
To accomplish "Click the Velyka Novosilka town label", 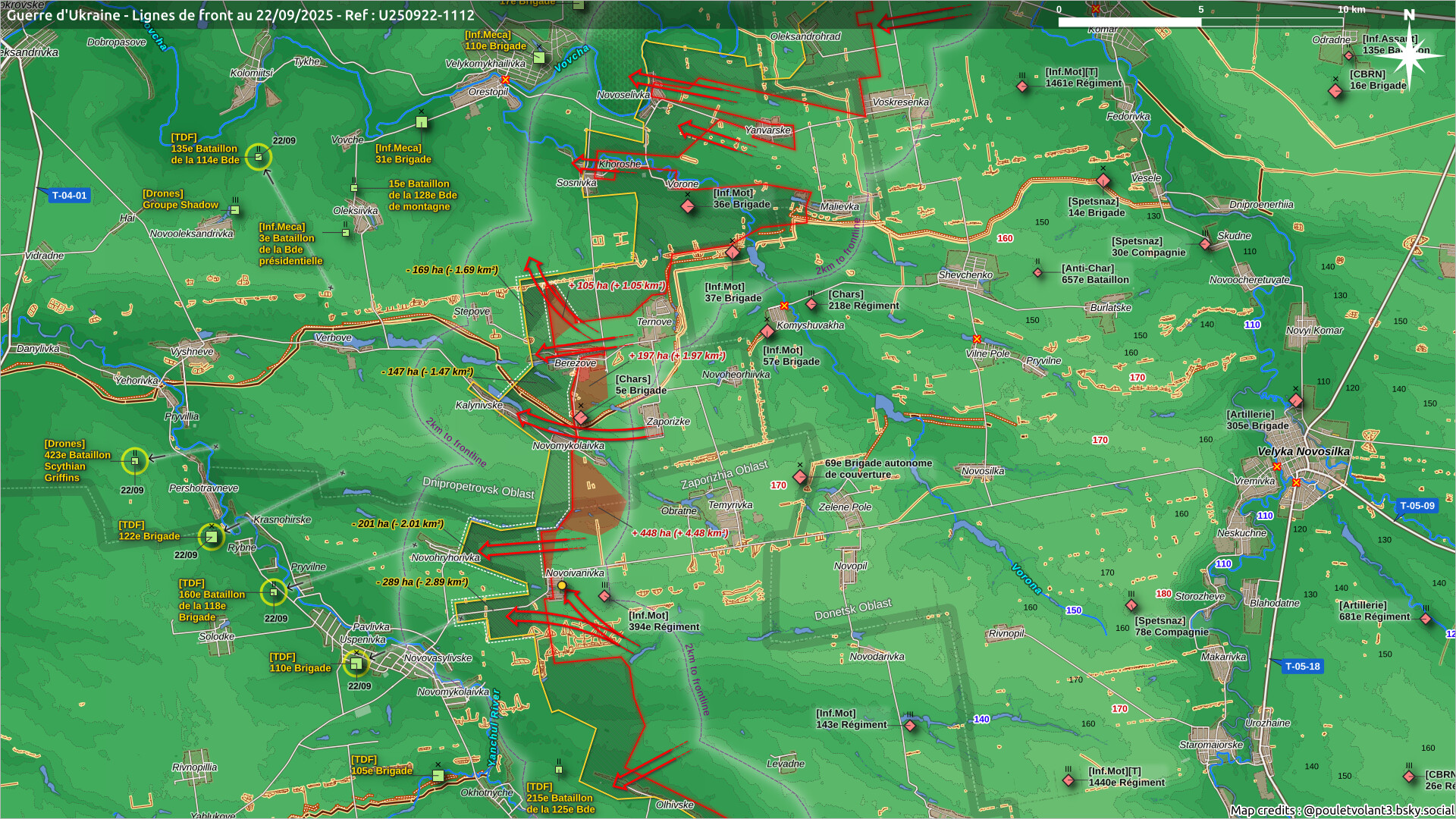I will coord(1303,452).
